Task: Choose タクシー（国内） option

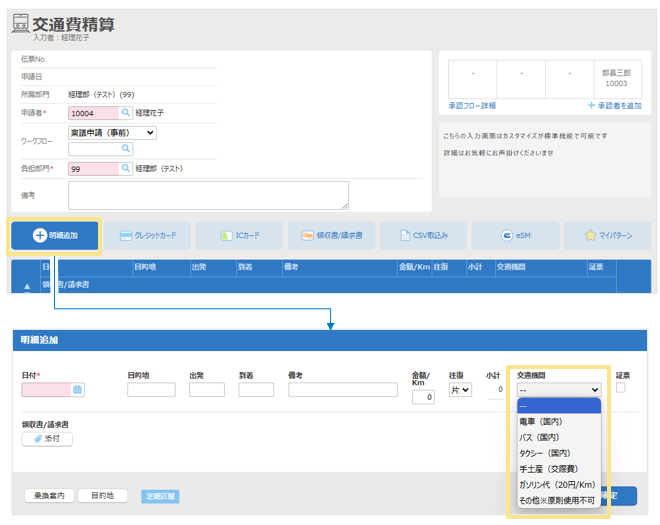Action: coord(543,452)
